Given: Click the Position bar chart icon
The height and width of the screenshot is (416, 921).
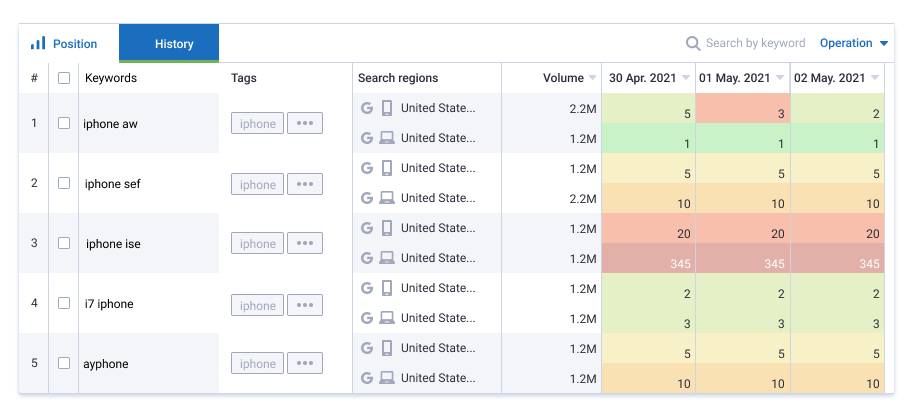Looking at the screenshot, I should [x=38, y=44].
